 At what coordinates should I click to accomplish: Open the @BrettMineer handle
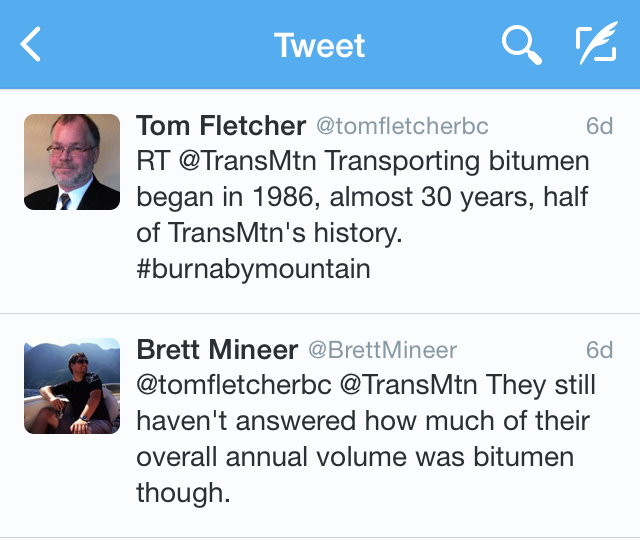[382, 350]
